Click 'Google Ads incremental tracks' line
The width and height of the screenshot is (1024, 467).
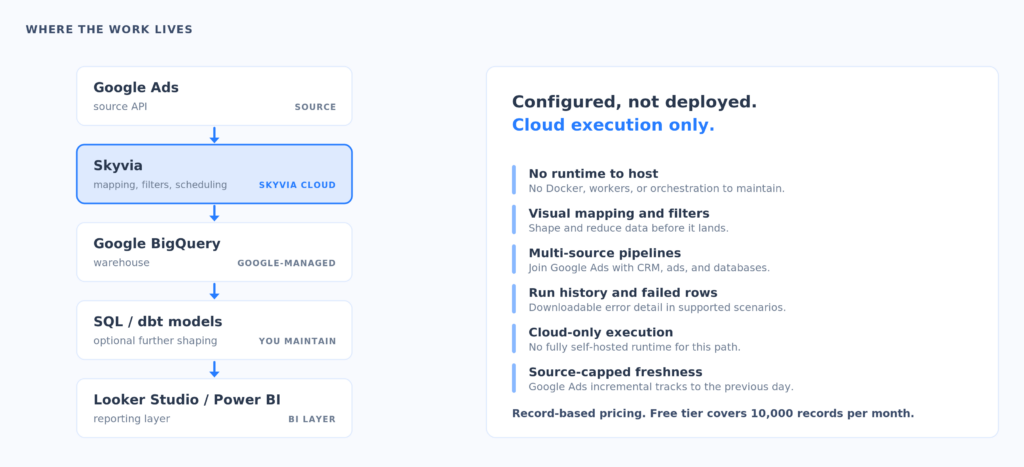(x=661, y=387)
